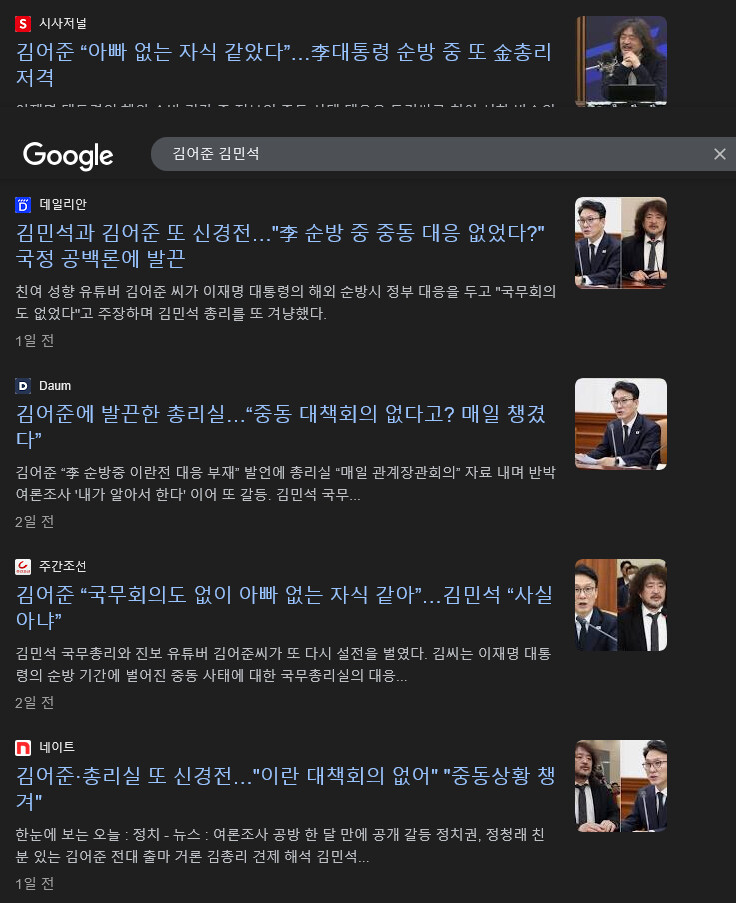
Task: Click the 시사저널 red S favicon
Action: (22, 24)
